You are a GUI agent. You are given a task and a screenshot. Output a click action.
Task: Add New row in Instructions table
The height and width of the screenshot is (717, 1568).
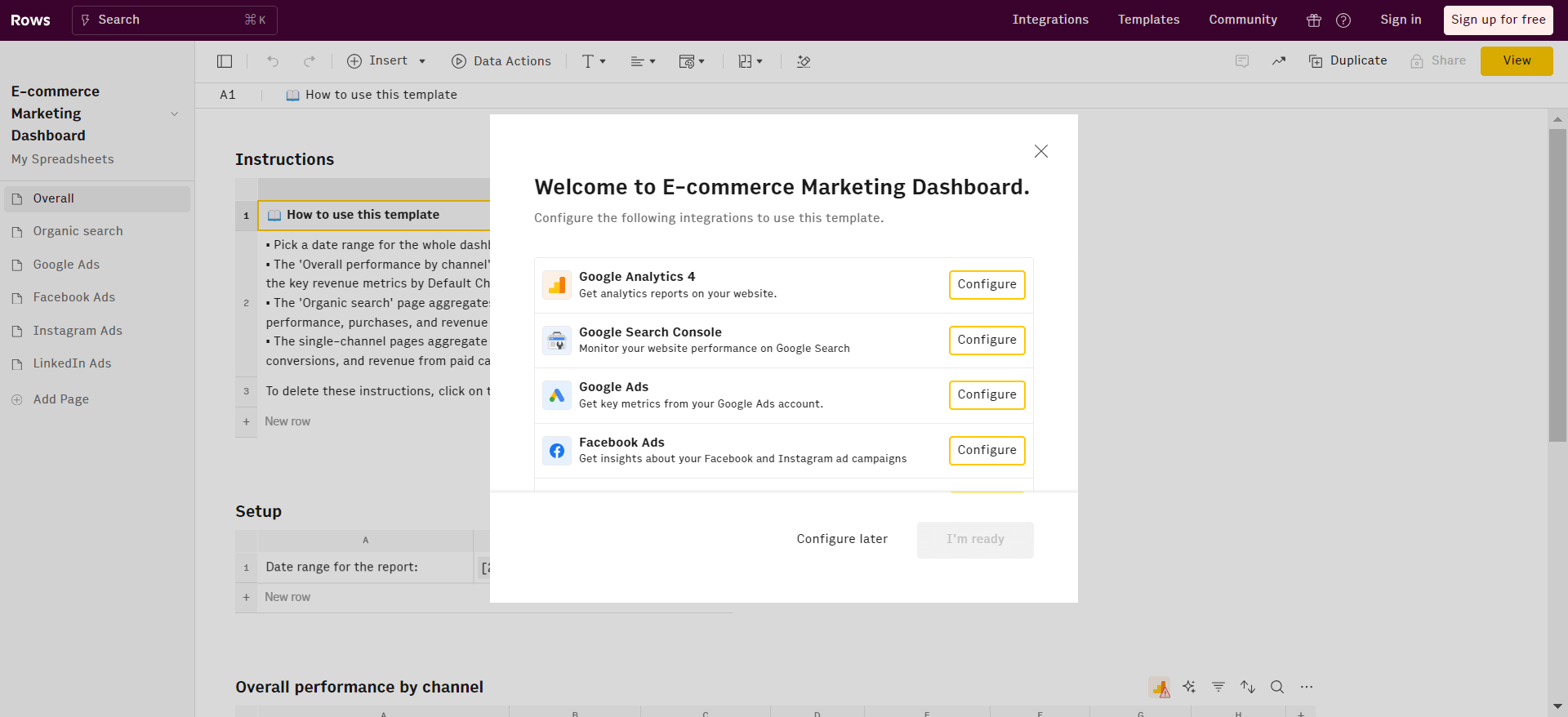click(287, 422)
